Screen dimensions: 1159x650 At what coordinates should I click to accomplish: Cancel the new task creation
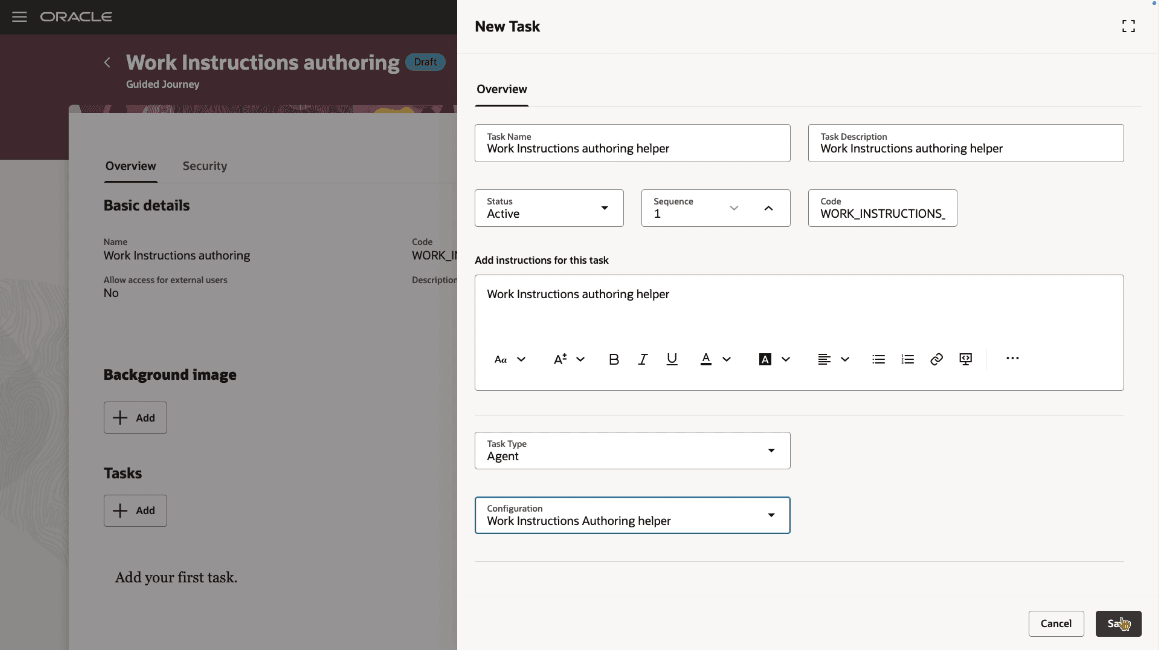click(x=1056, y=623)
